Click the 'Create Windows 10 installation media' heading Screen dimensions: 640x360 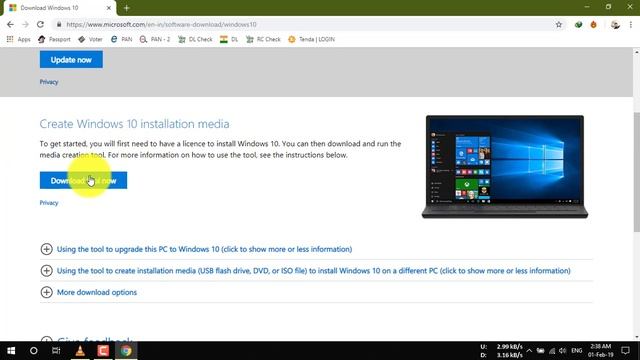(x=134, y=124)
